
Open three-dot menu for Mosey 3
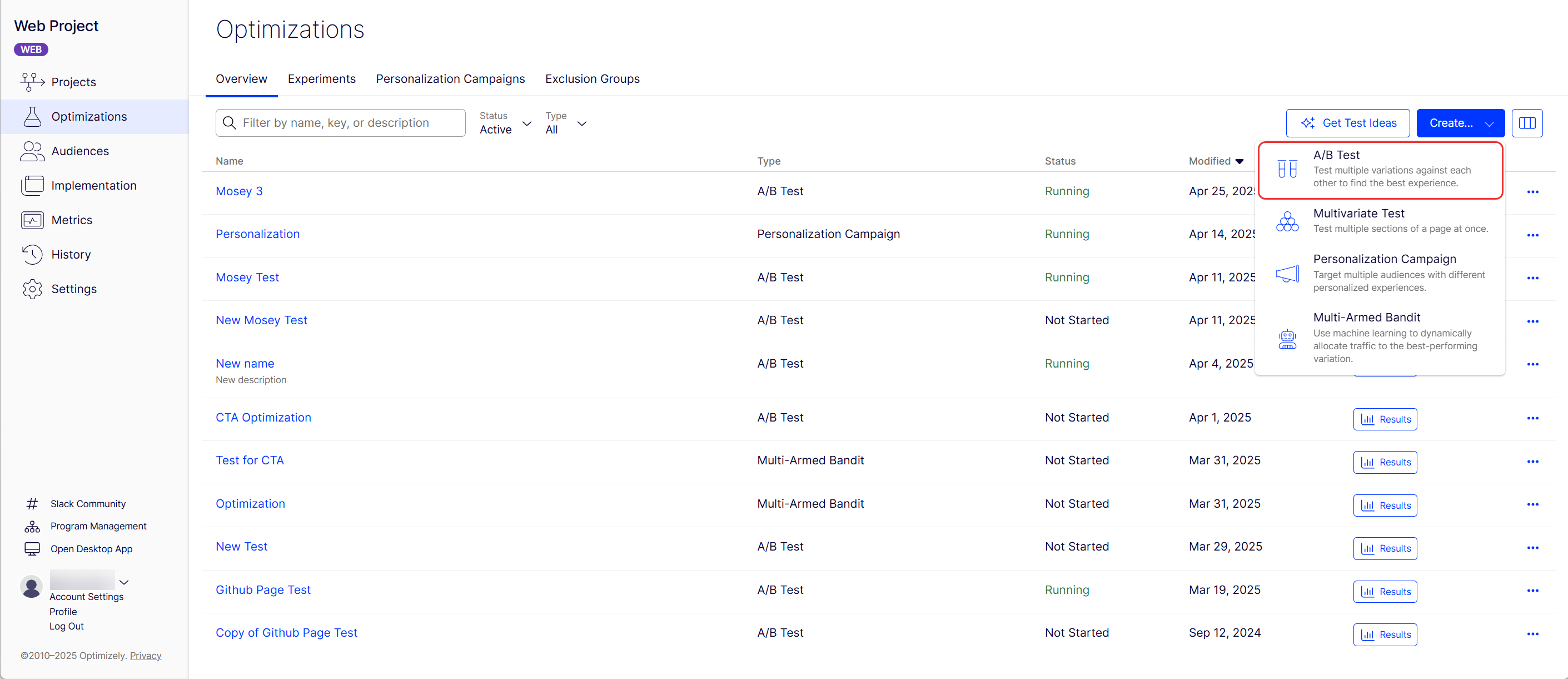click(x=1532, y=192)
